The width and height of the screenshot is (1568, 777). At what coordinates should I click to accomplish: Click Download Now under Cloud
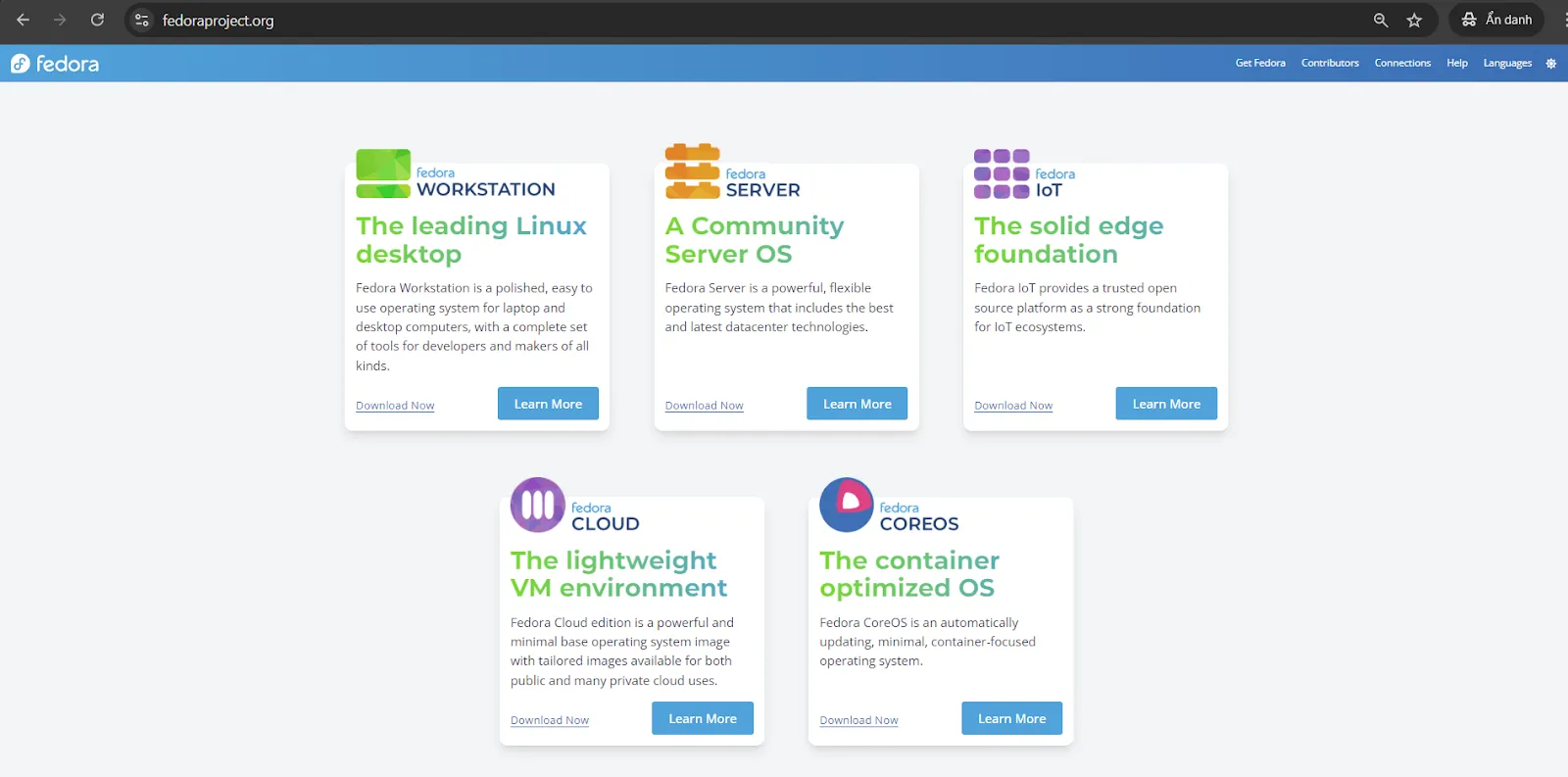[550, 720]
